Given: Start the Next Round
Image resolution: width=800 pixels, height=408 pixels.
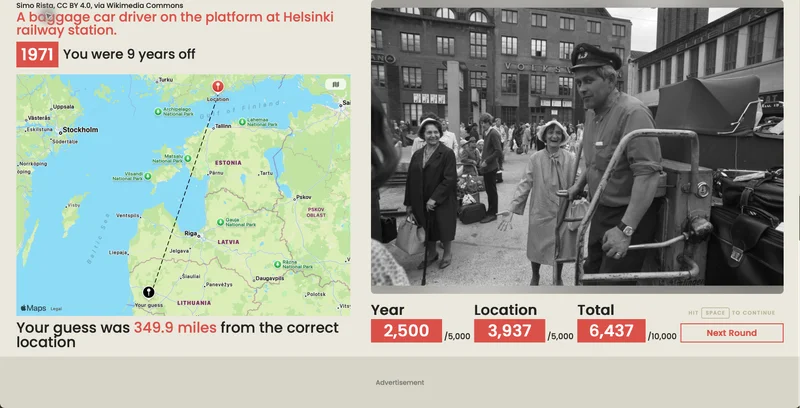Looking at the screenshot, I should click(x=732, y=333).
